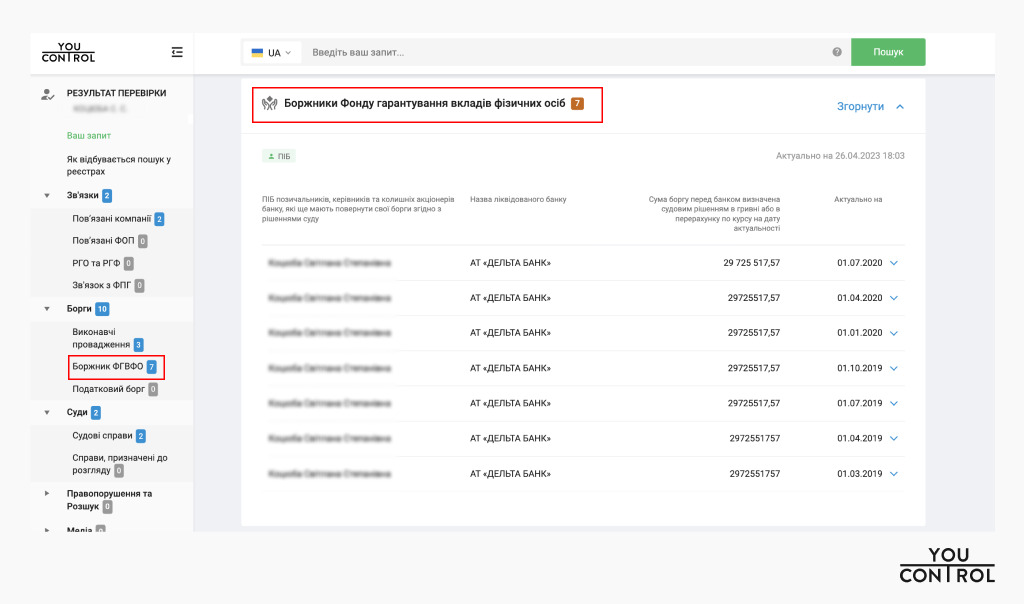Viewport: 1024px width, 604px height.
Task: Select Судові справи in sidebar
Action: point(103,436)
